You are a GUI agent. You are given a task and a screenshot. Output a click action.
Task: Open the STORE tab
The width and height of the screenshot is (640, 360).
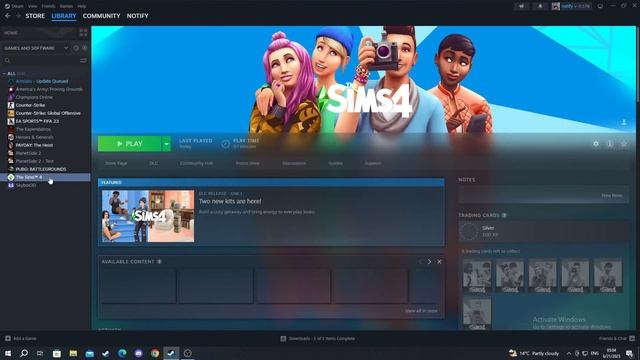click(35, 16)
